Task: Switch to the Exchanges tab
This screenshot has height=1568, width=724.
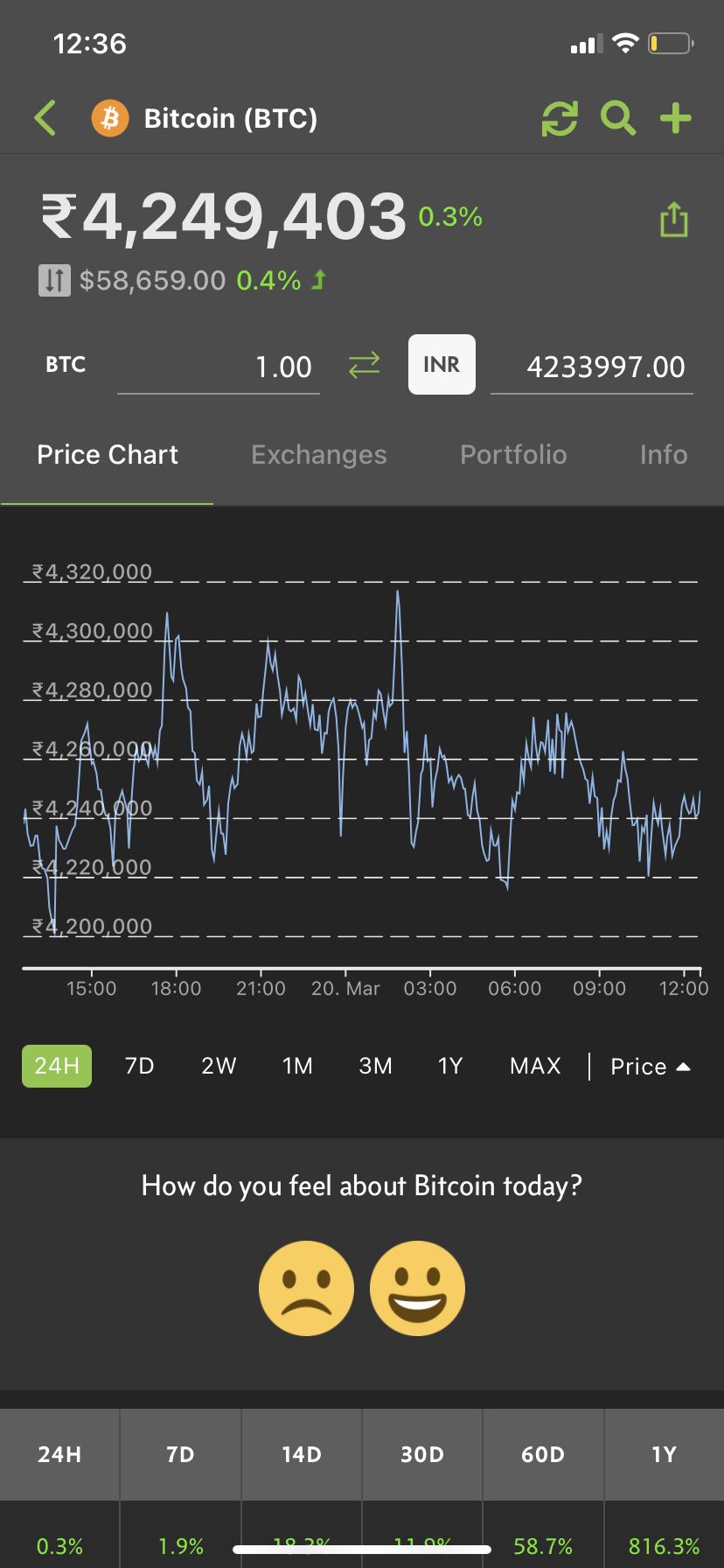Action: (x=319, y=455)
